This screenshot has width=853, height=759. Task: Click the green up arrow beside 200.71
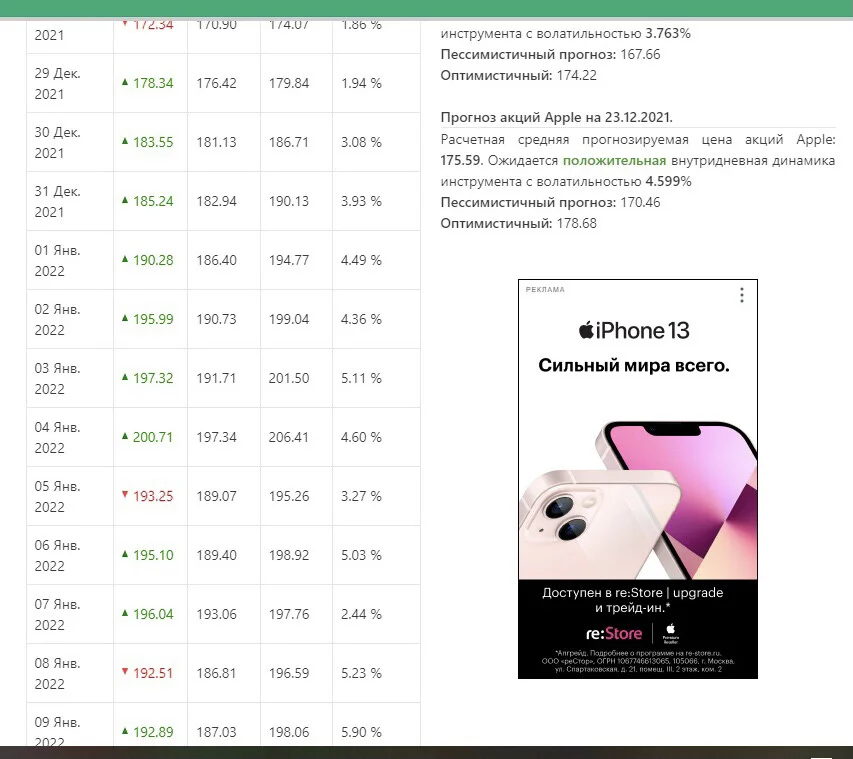tap(125, 436)
